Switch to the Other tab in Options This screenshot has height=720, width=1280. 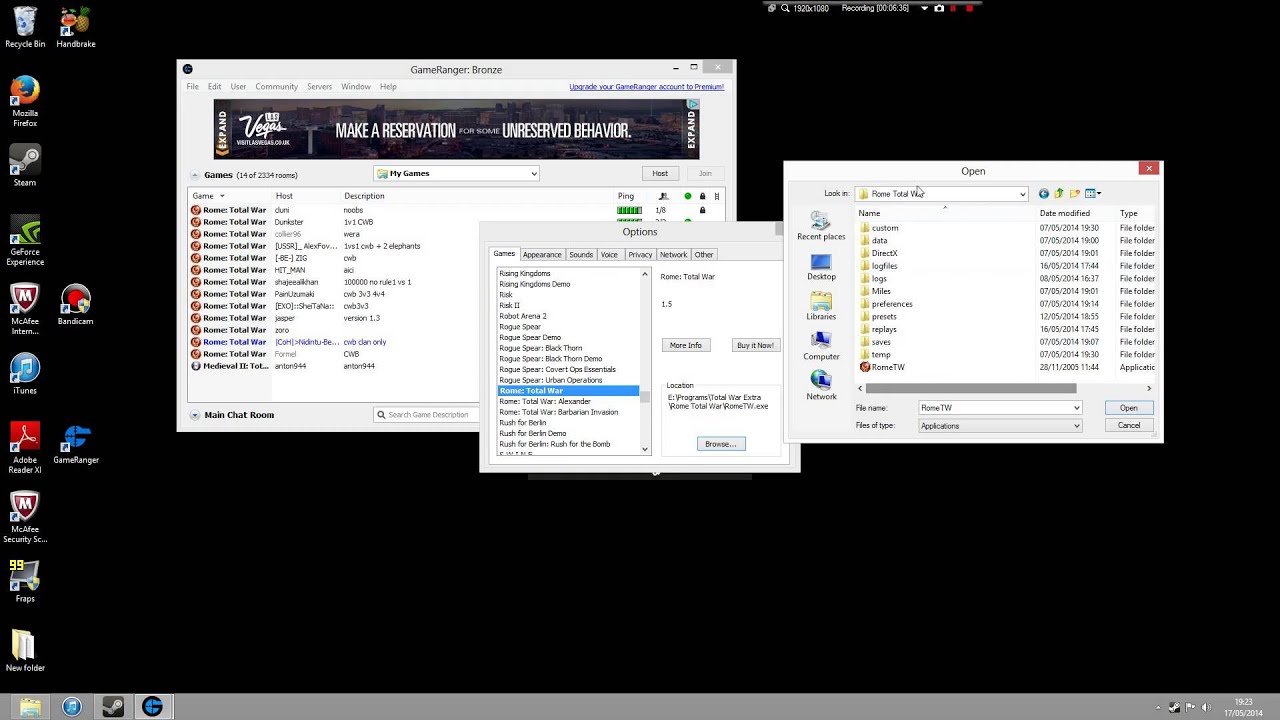point(704,255)
